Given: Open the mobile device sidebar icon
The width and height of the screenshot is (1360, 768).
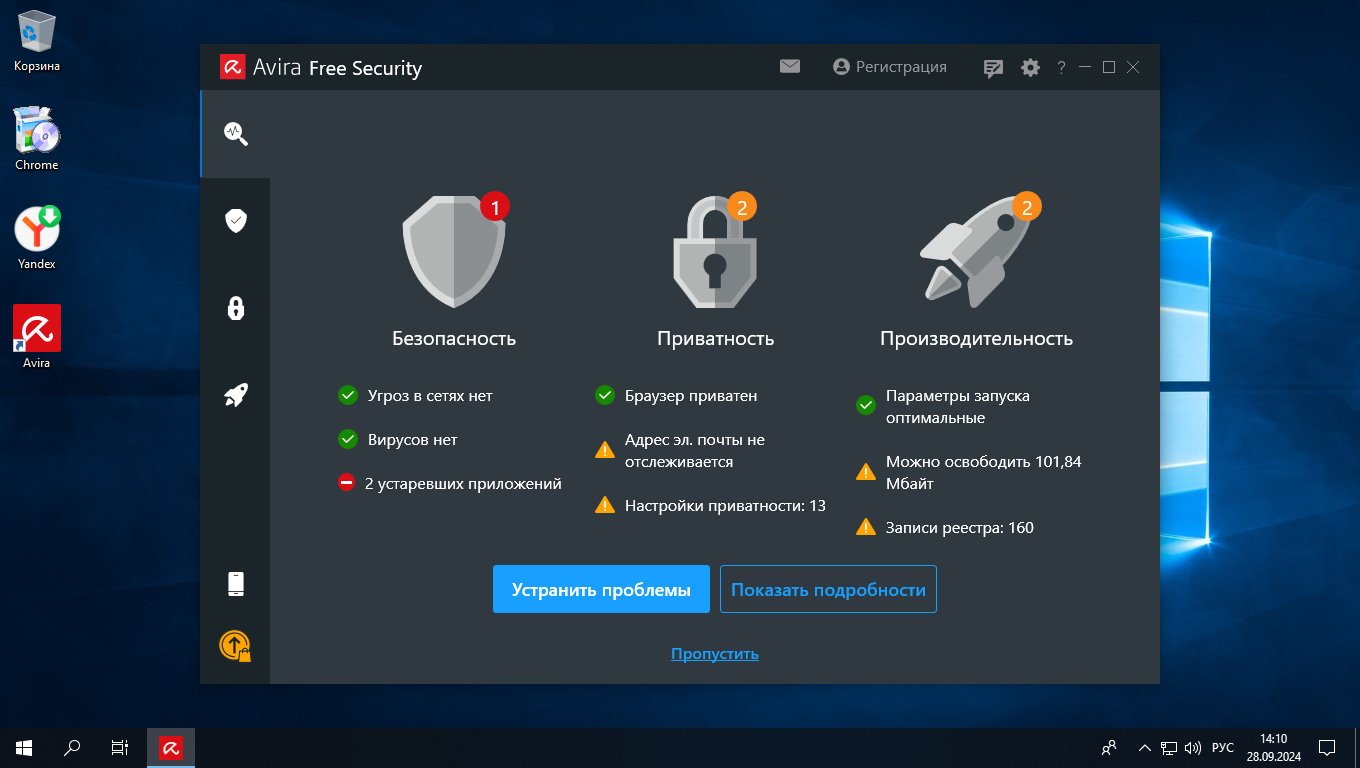Looking at the screenshot, I should click(235, 584).
